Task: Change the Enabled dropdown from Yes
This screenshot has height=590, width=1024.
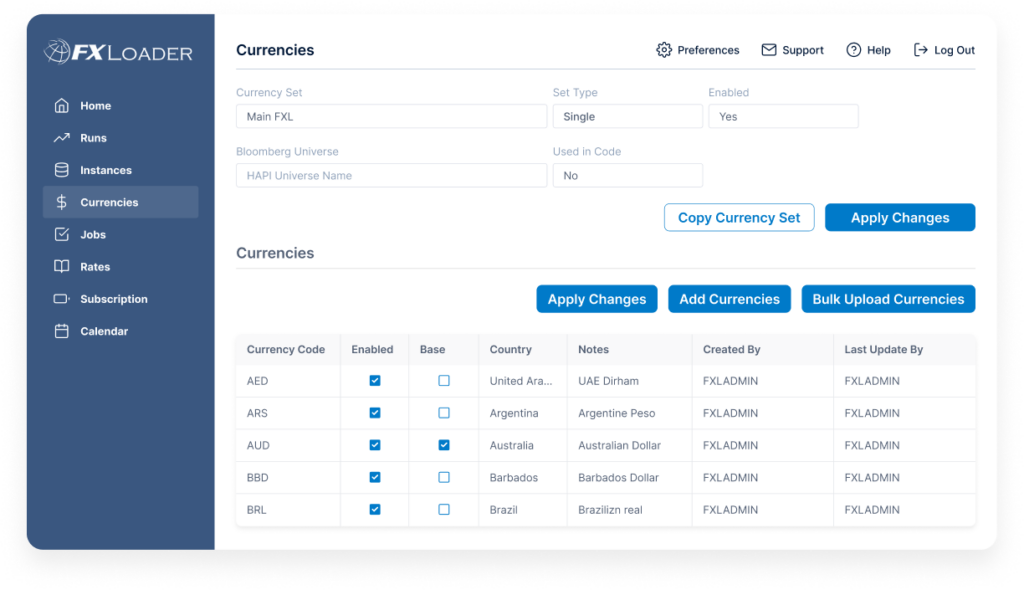Action: pos(783,116)
